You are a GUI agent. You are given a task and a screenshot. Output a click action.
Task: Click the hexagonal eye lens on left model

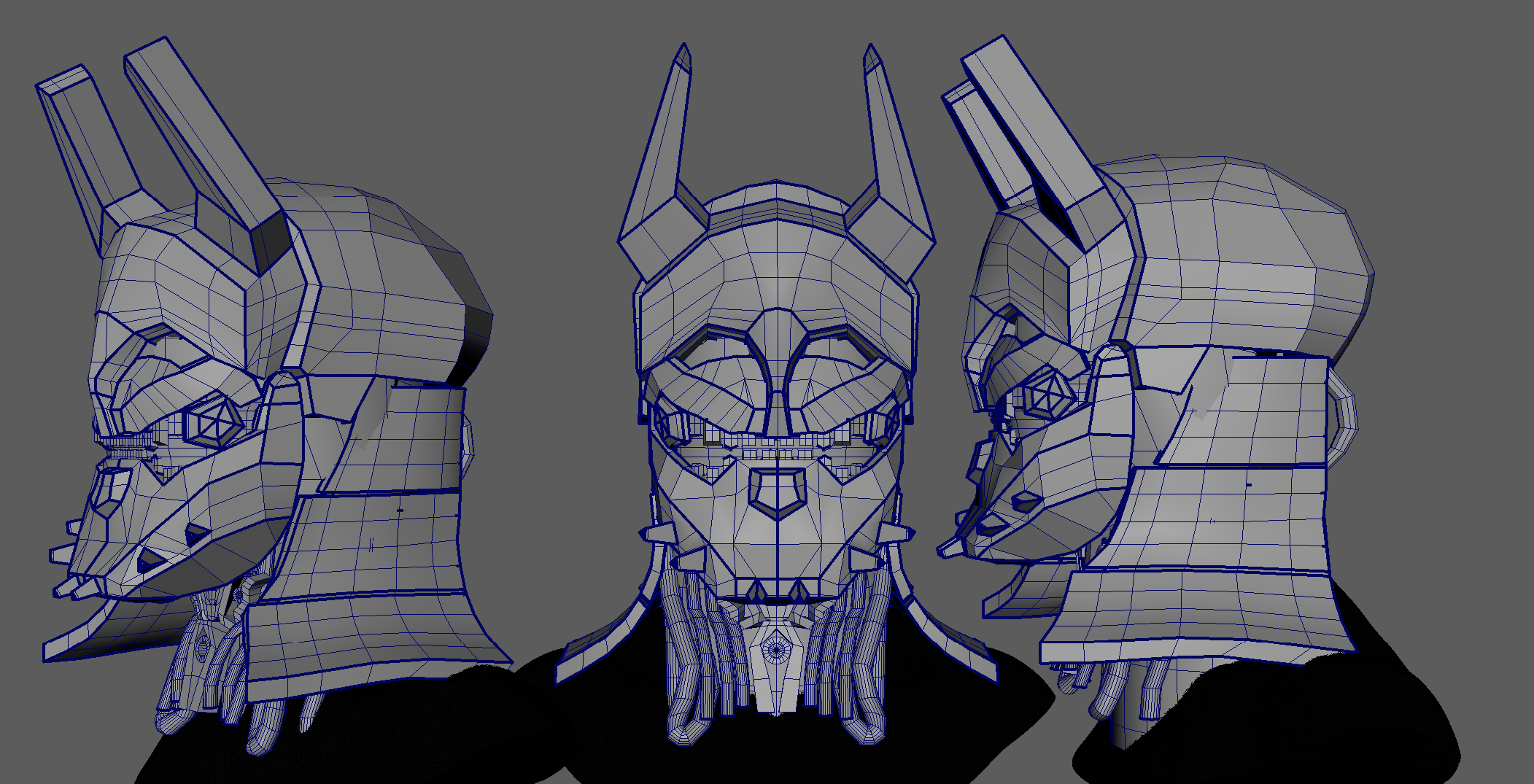point(212,422)
